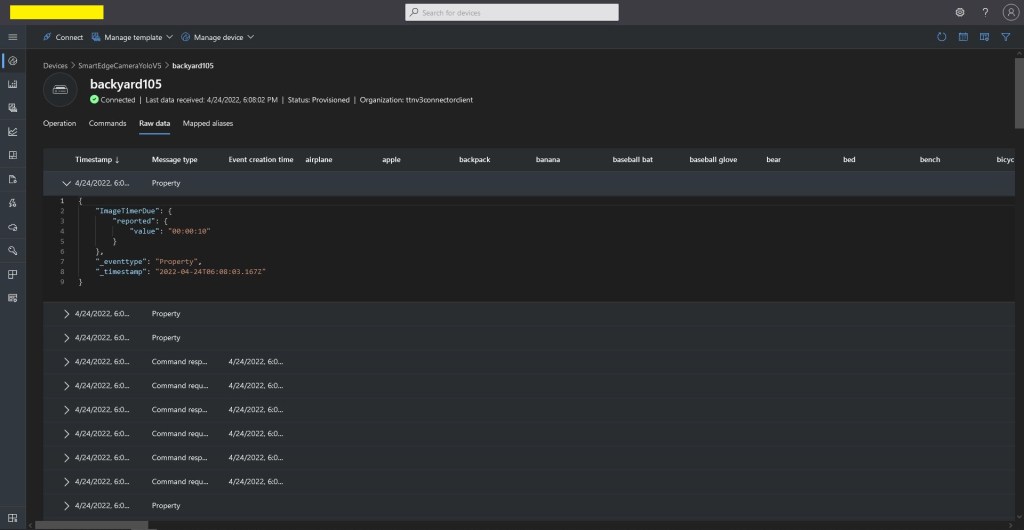Image resolution: width=1024 pixels, height=530 pixels.
Task: Click in the Search for devices field
Action: tap(512, 12)
